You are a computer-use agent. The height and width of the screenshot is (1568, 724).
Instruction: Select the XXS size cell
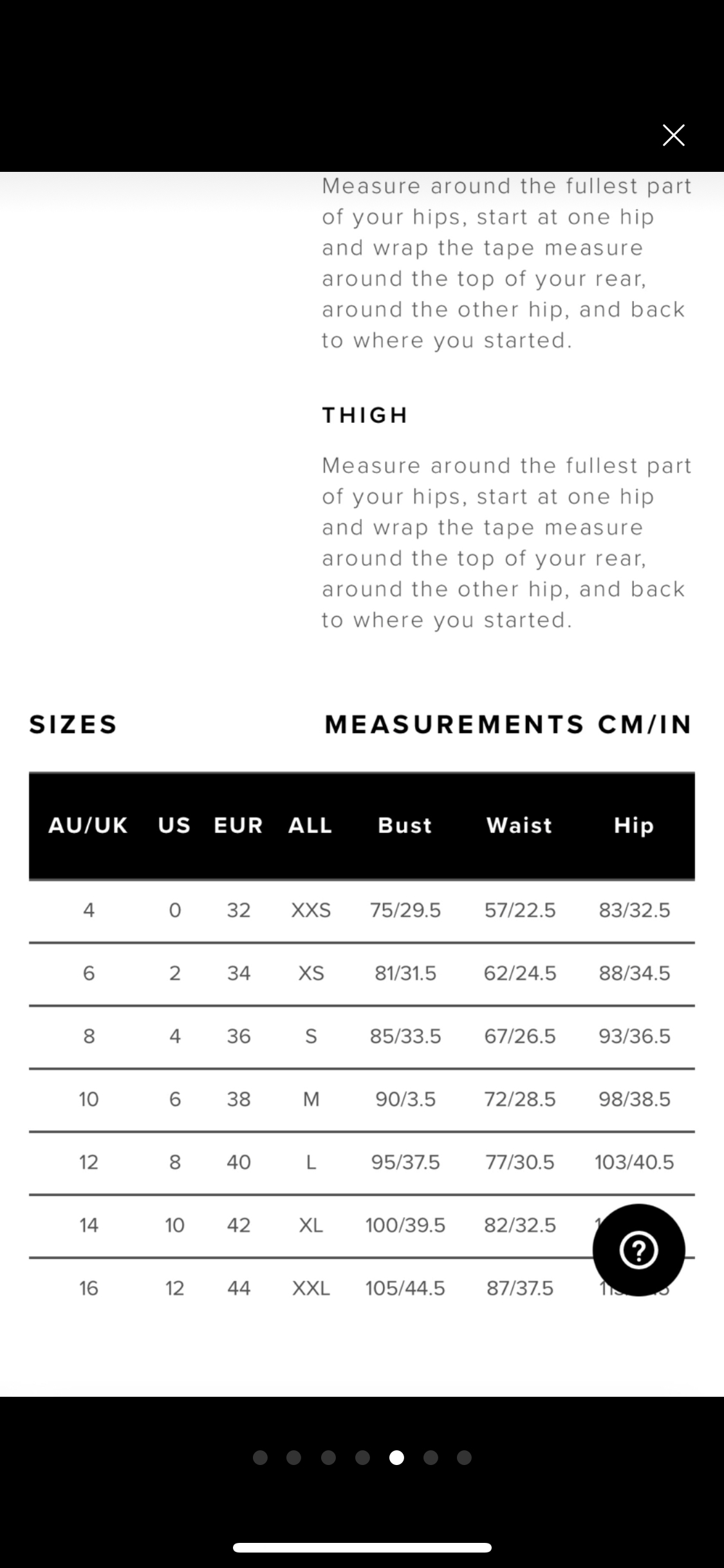[x=311, y=910]
